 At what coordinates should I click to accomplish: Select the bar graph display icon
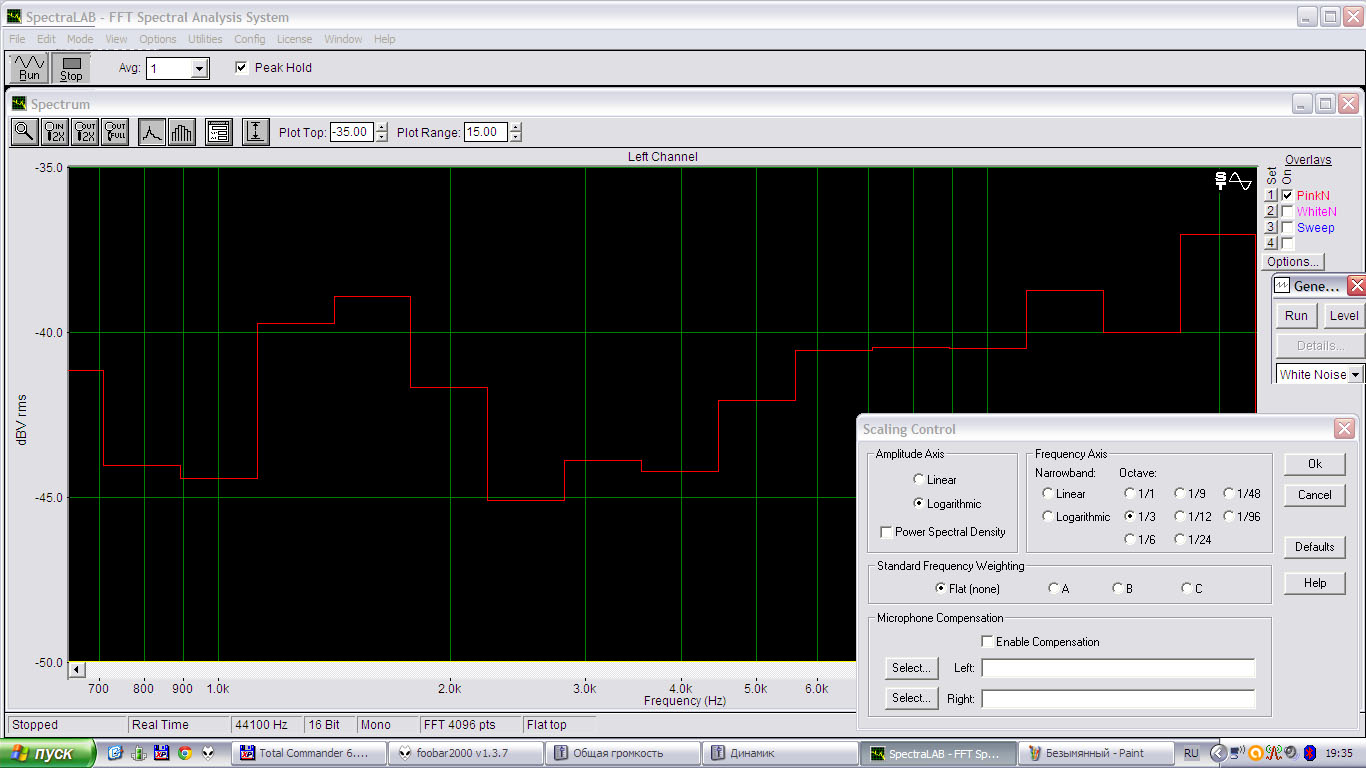pos(181,132)
